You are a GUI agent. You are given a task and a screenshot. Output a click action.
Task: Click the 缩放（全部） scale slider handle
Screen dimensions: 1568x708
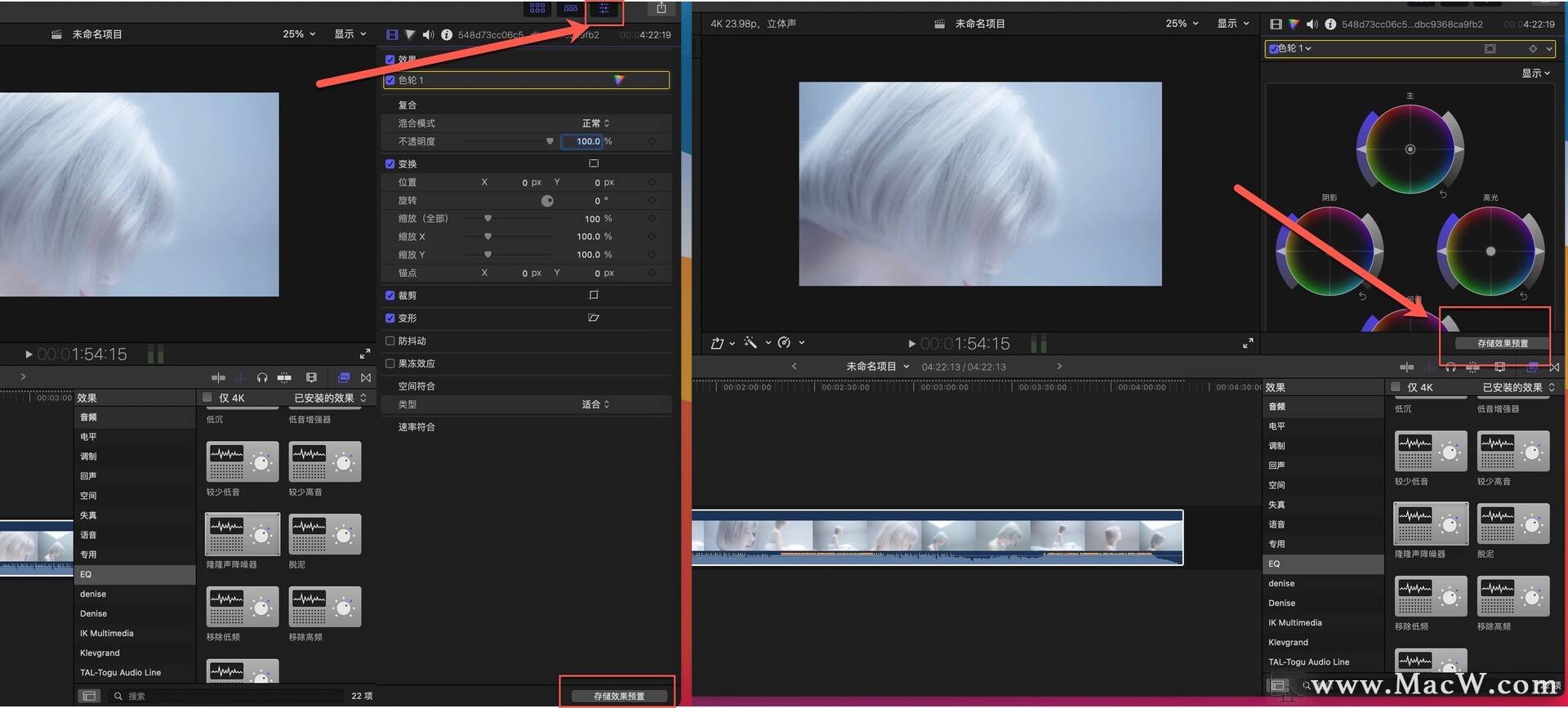(x=488, y=218)
